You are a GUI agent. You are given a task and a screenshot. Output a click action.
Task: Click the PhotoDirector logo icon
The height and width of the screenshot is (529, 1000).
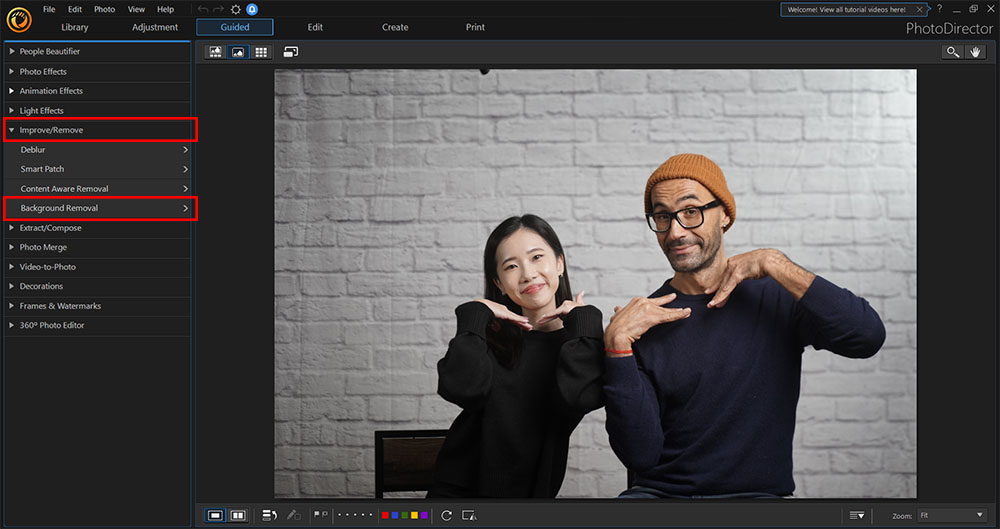[x=19, y=20]
